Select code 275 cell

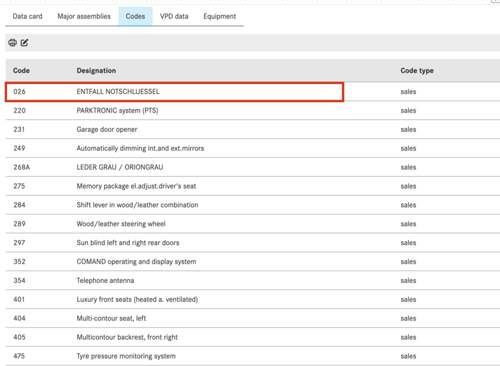19,186
